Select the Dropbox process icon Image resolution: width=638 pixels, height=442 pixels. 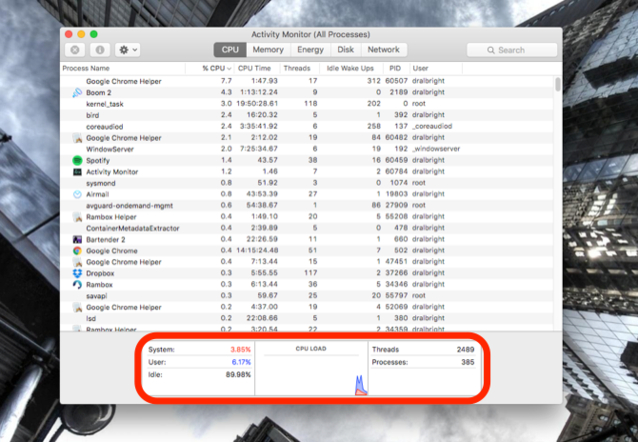[77, 273]
